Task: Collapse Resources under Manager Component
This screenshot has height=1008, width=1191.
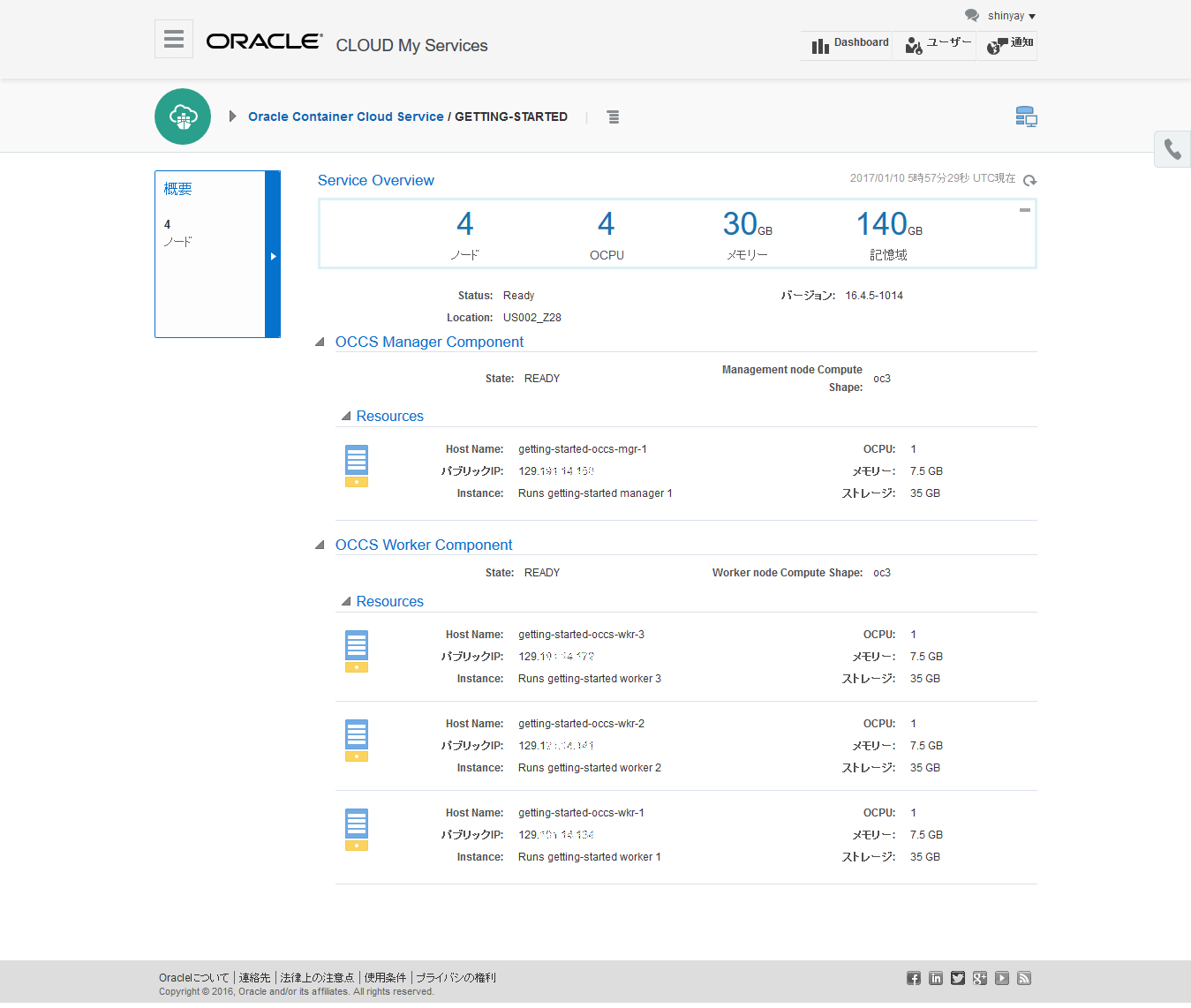Action: click(346, 417)
